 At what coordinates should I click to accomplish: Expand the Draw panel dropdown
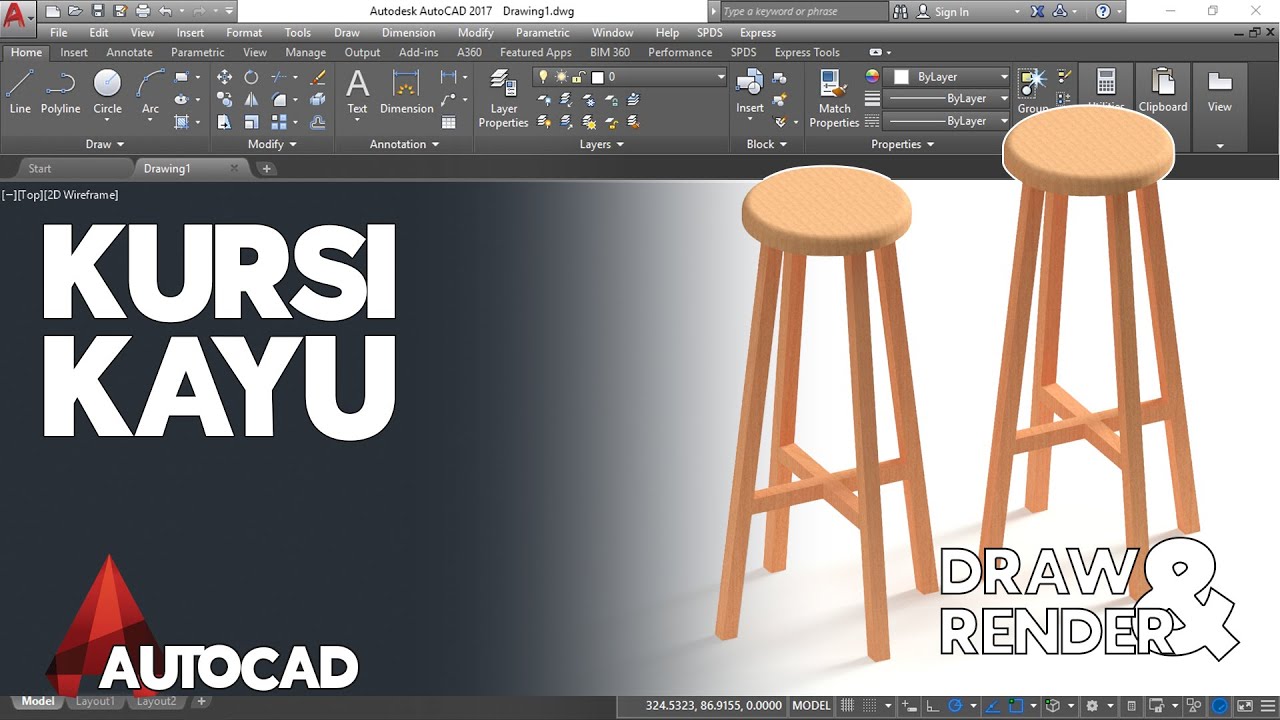pyautogui.click(x=104, y=144)
